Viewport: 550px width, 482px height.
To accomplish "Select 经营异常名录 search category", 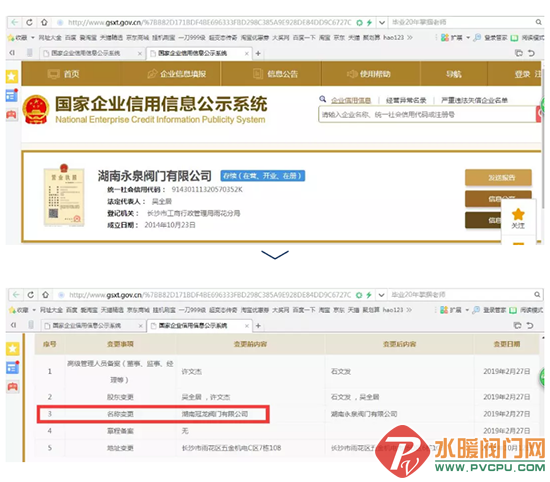I will coord(406,100).
